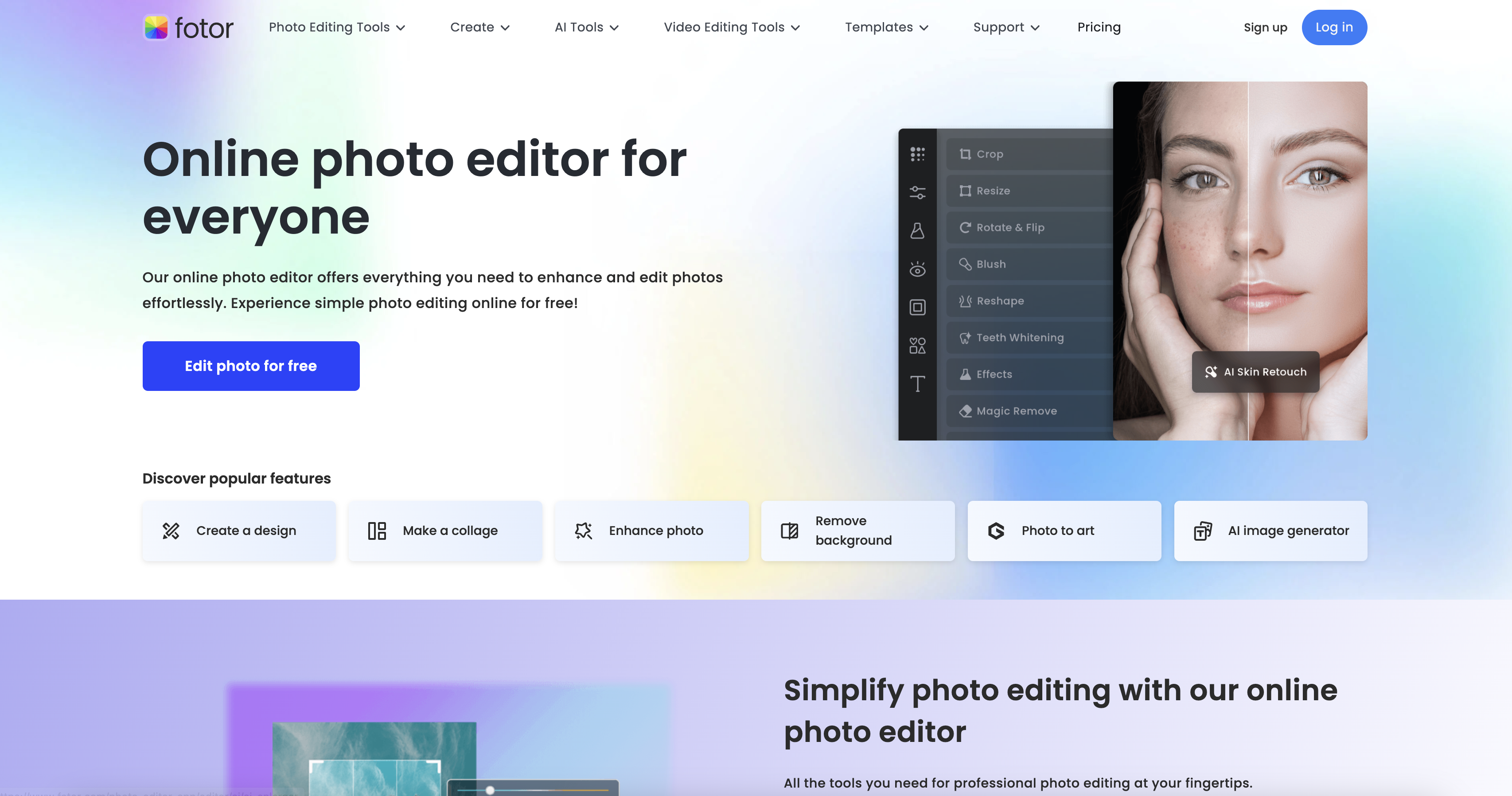This screenshot has width=1512, height=796.
Task: Go to the Pricing page
Action: [1099, 27]
